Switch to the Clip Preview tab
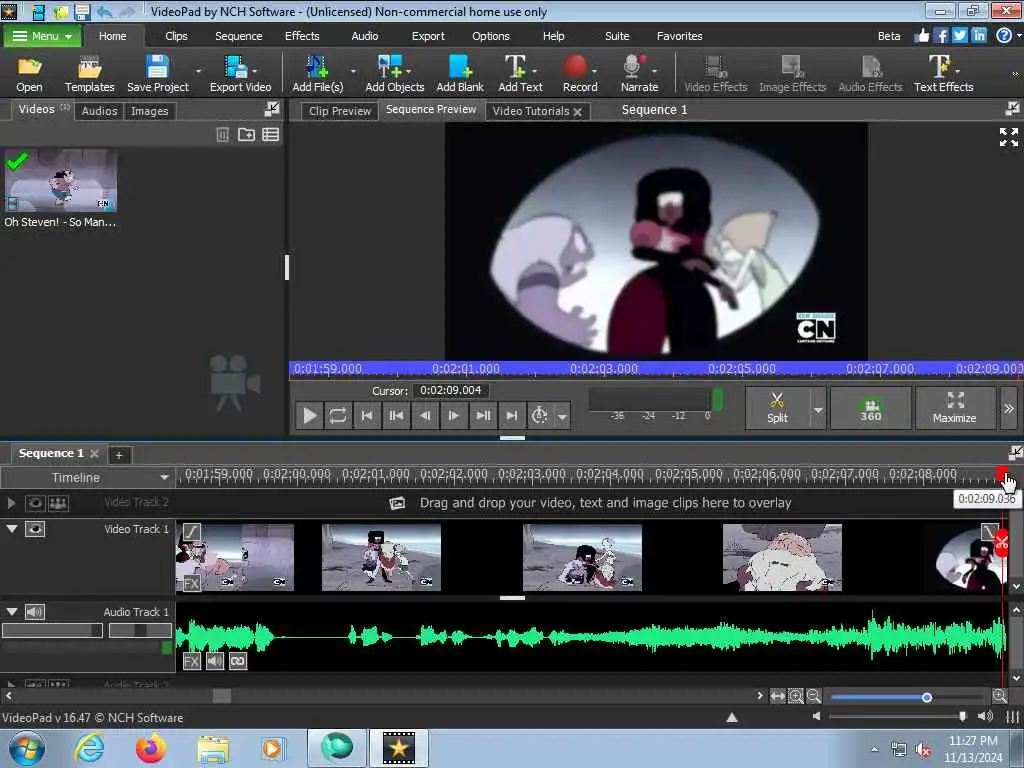Image resolution: width=1024 pixels, height=768 pixels. coord(340,111)
